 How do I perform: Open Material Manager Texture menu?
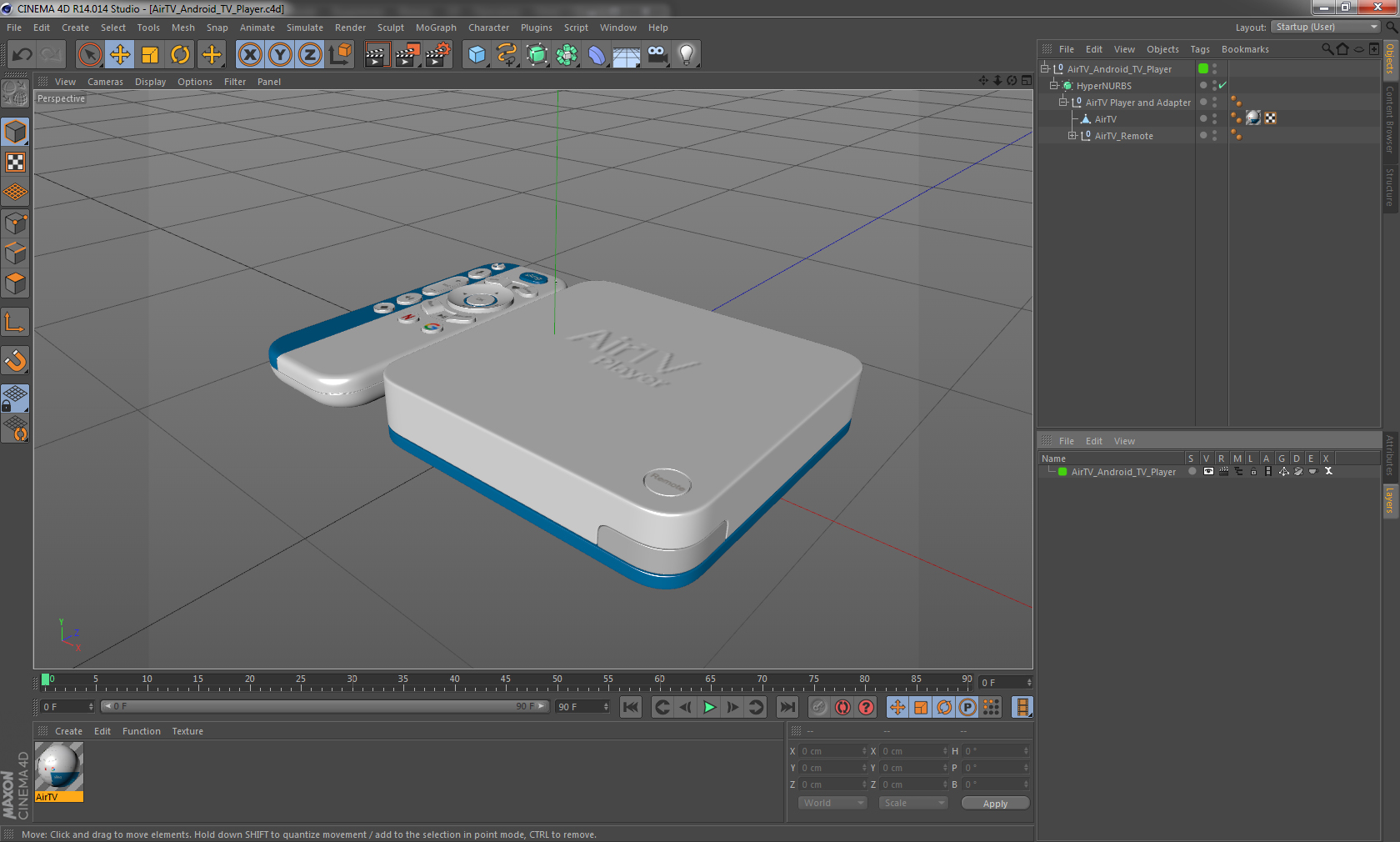click(187, 731)
